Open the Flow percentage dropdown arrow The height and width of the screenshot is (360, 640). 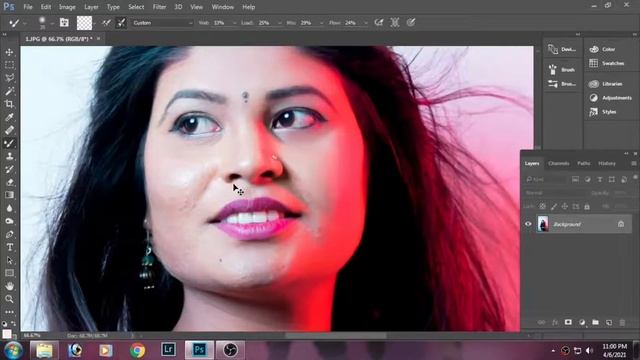pos(366,23)
